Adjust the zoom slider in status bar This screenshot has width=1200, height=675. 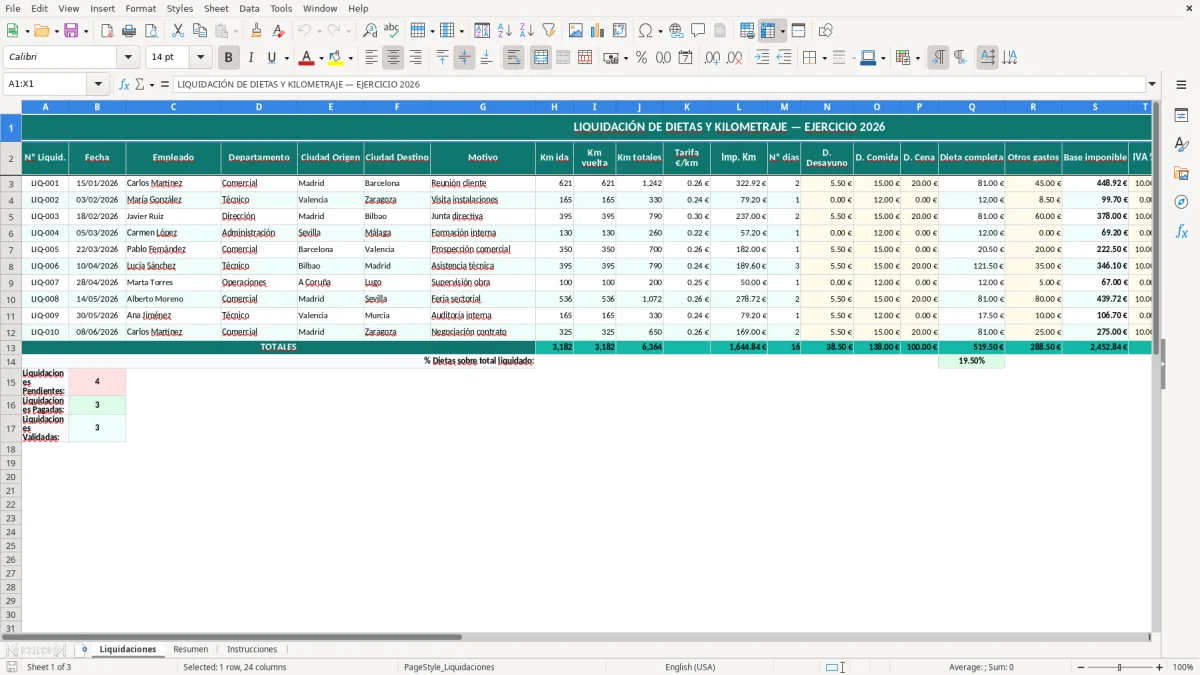pyautogui.click(x=1120, y=667)
